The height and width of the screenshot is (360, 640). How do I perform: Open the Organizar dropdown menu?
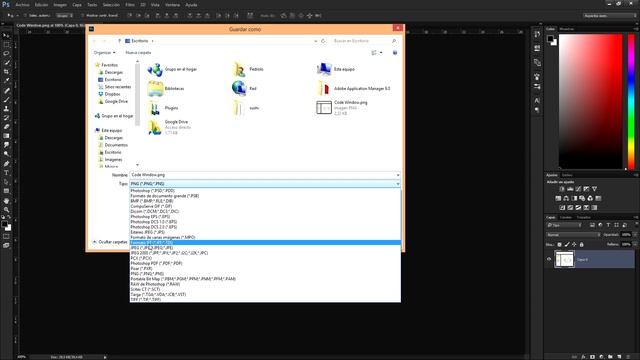(104, 53)
